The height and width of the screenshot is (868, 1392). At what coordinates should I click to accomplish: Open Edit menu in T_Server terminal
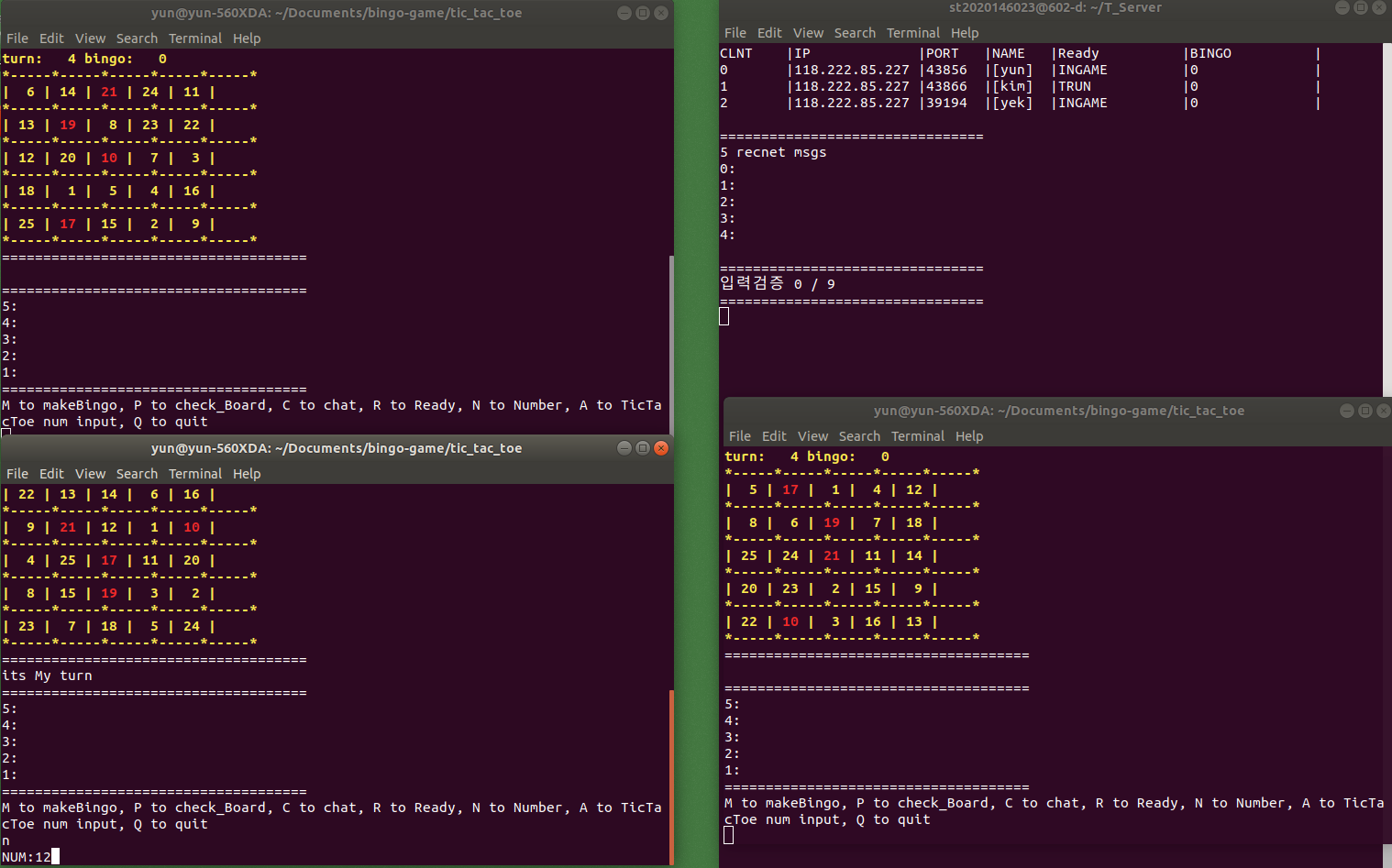[769, 33]
